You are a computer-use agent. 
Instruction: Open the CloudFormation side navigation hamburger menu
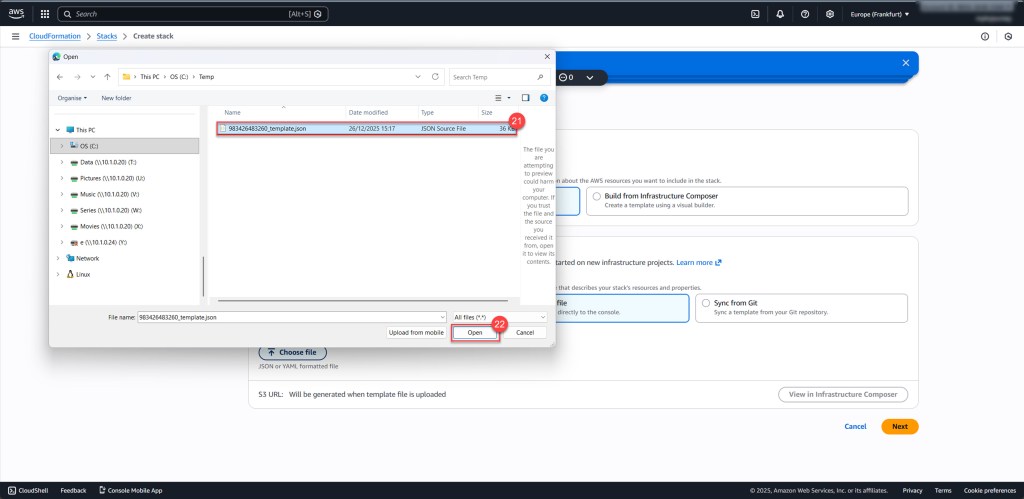15,36
